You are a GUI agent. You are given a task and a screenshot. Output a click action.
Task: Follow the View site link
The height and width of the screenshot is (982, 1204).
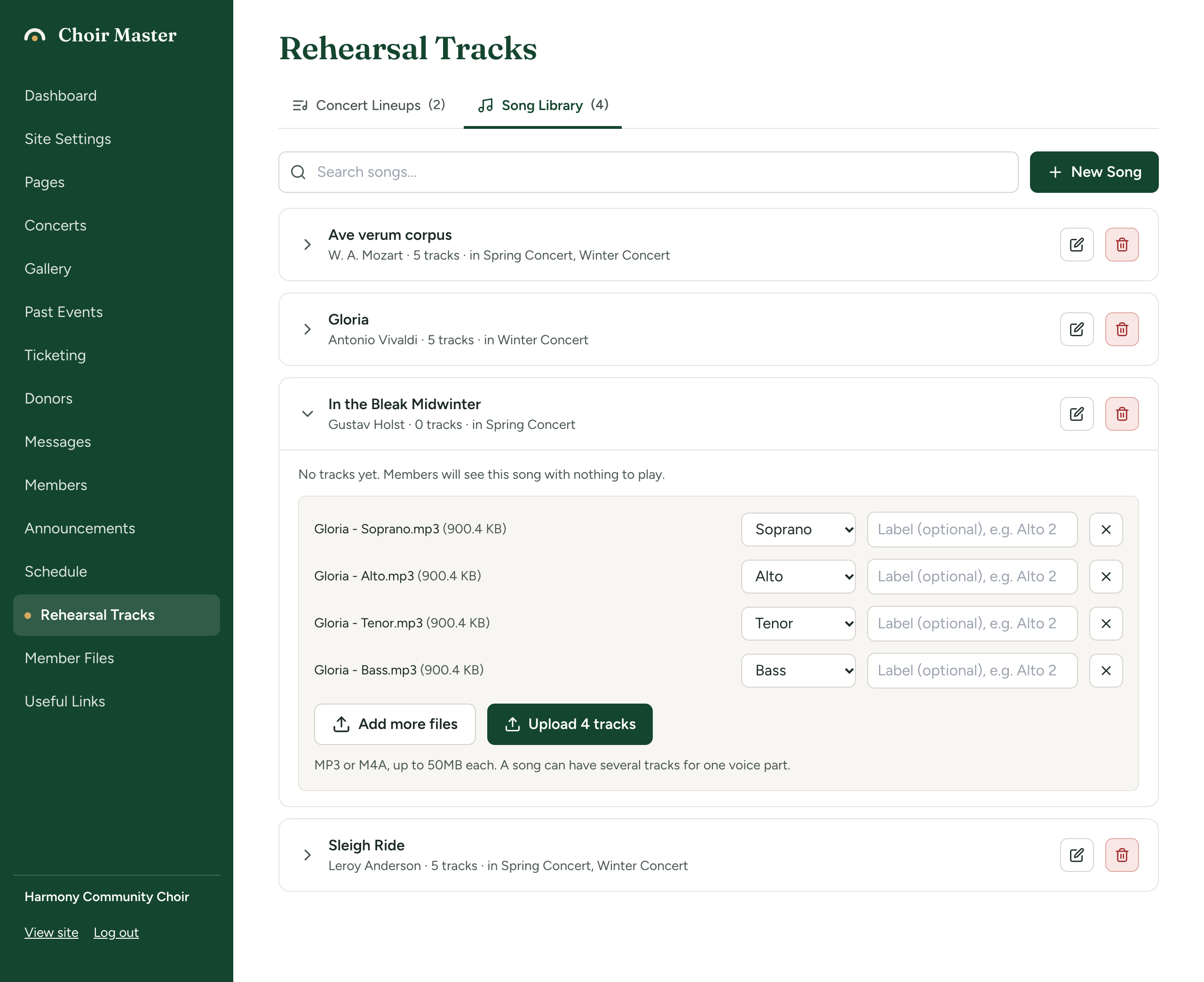(51, 932)
